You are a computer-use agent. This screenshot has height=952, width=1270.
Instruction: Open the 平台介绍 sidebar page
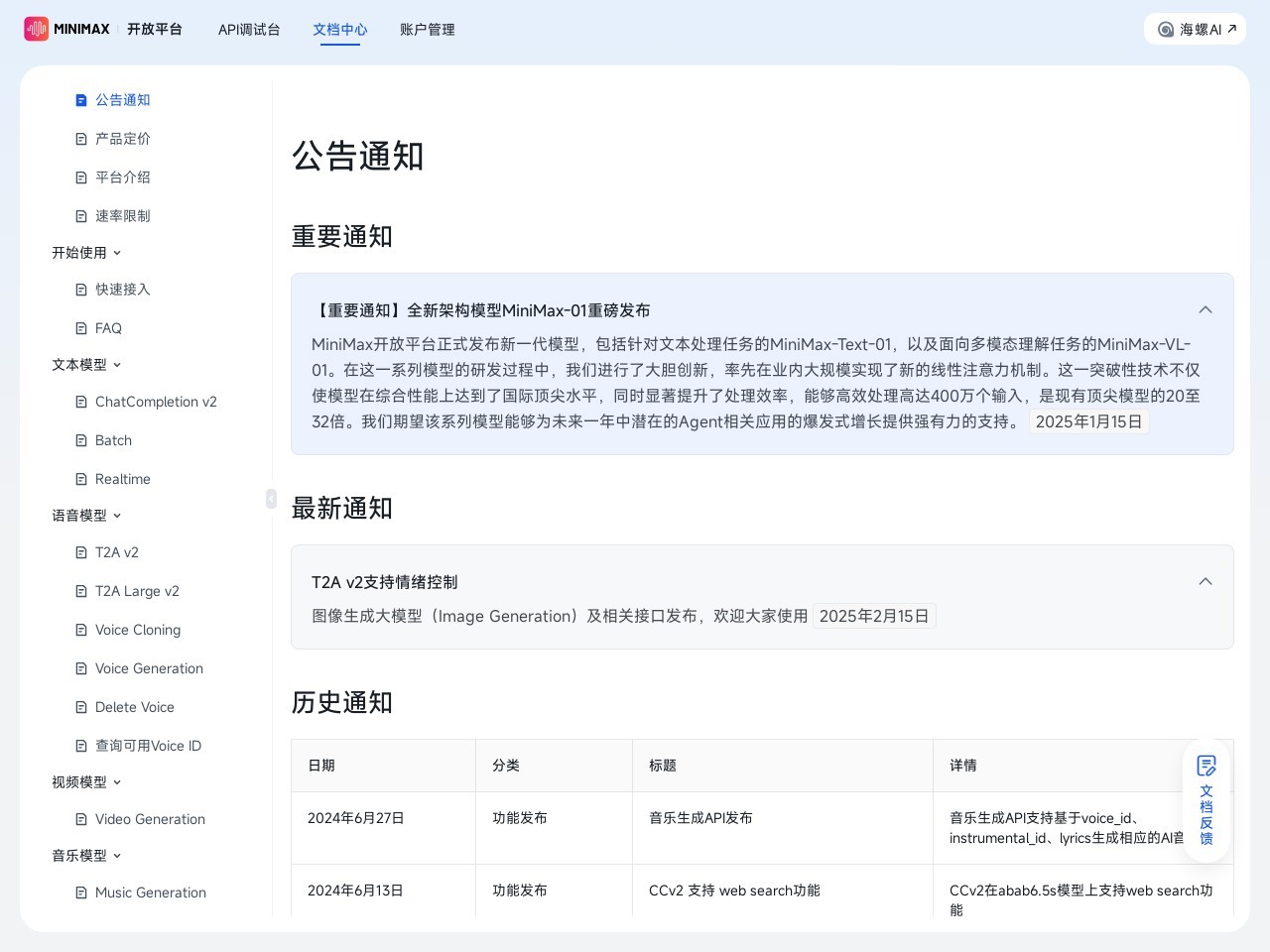[123, 178]
